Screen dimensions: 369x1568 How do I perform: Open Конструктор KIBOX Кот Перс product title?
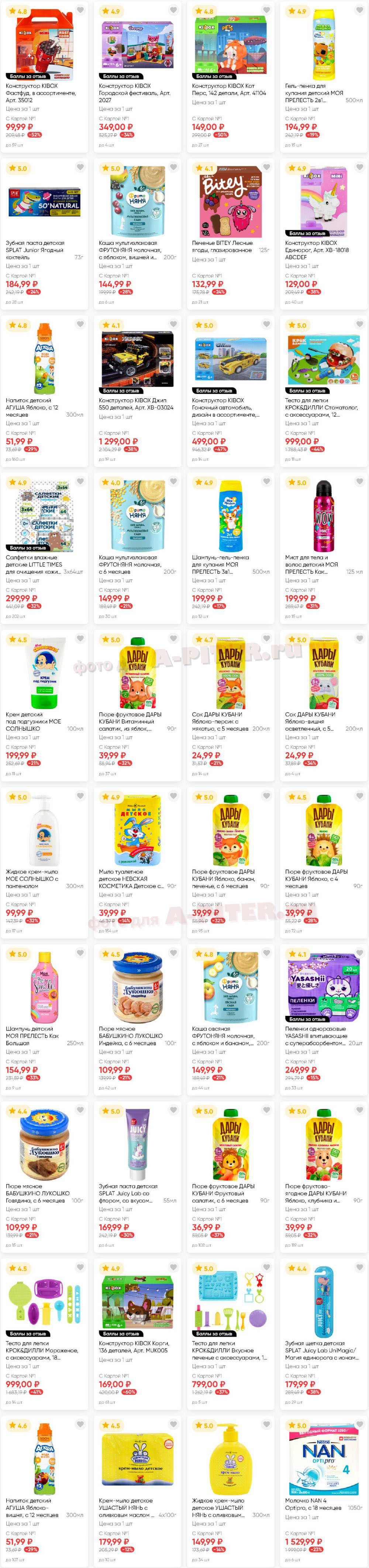coord(229,89)
